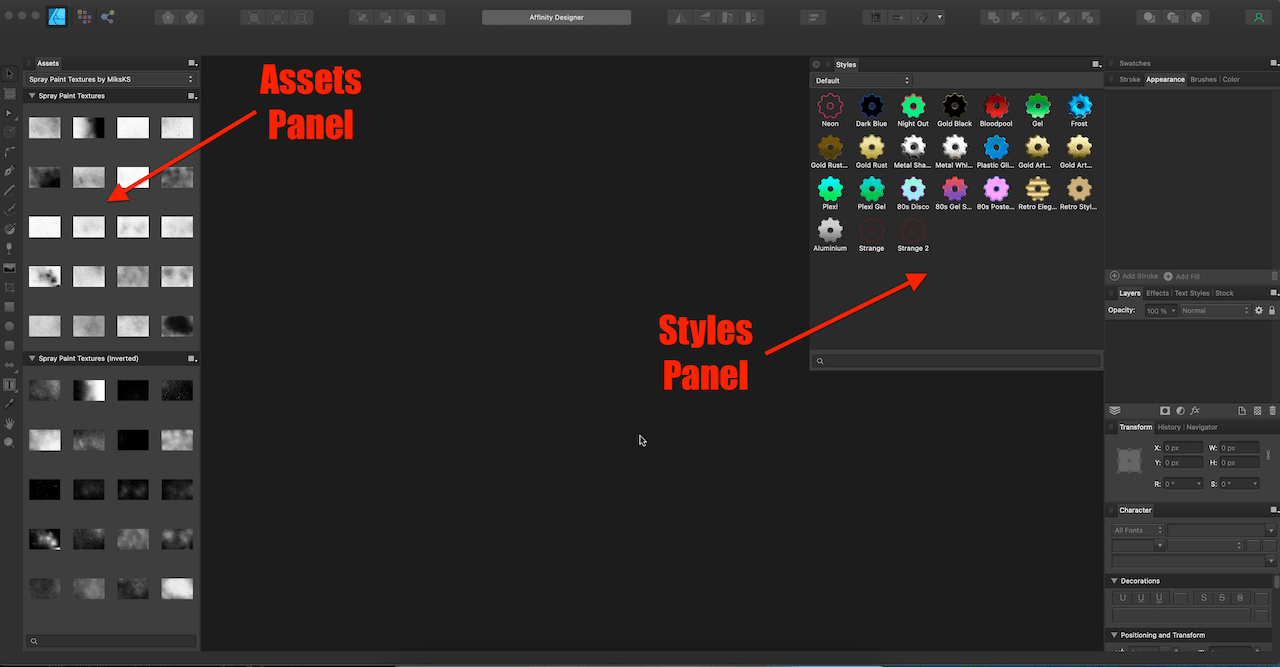
Task: Open the Default styles category dropdown
Action: tap(861, 80)
